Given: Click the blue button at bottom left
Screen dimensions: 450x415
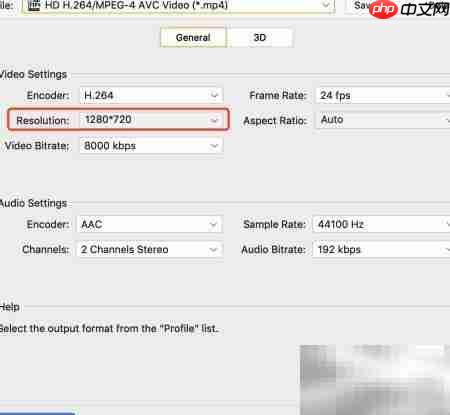Looking at the screenshot, I should [x=38, y=413].
